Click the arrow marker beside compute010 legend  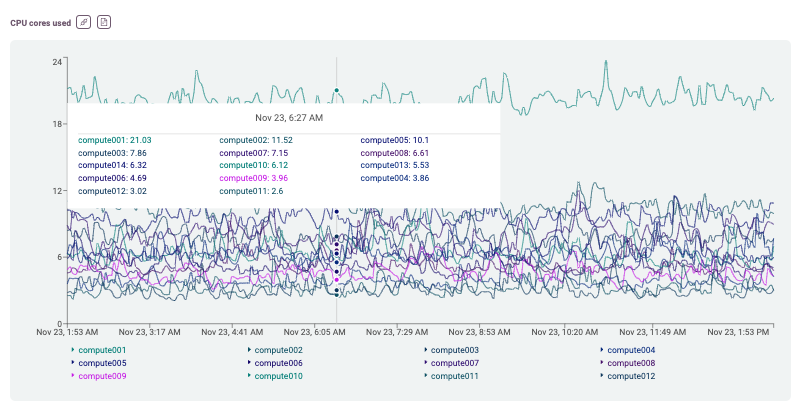[x=249, y=376]
